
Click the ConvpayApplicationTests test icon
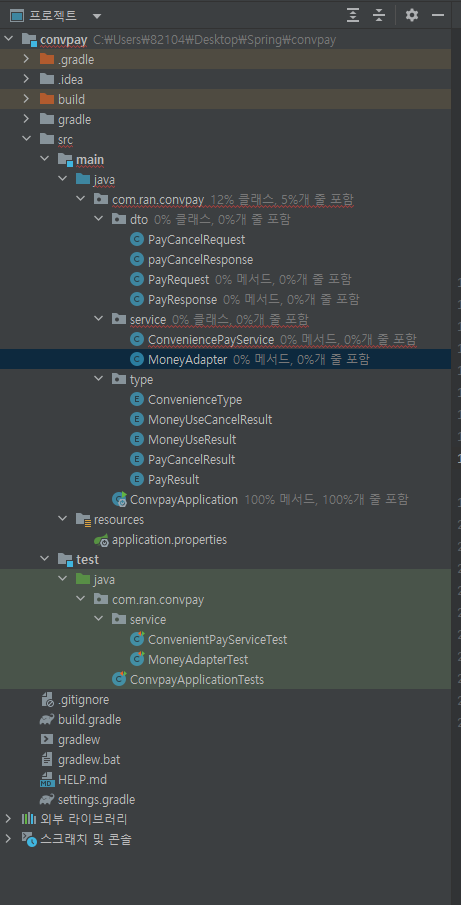119,679
